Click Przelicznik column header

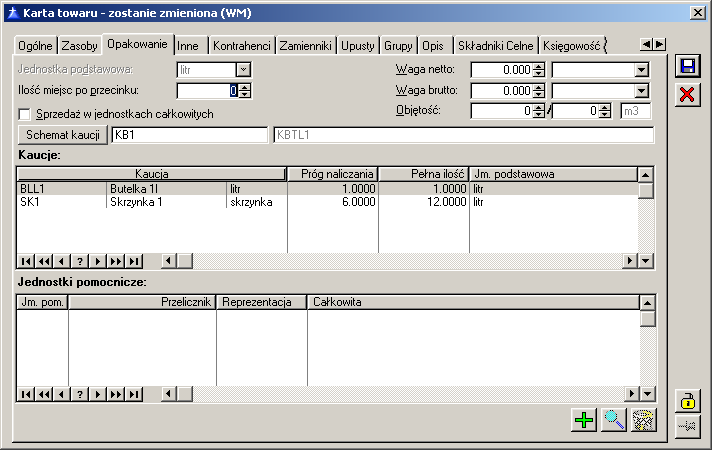[x=143, y=302]
